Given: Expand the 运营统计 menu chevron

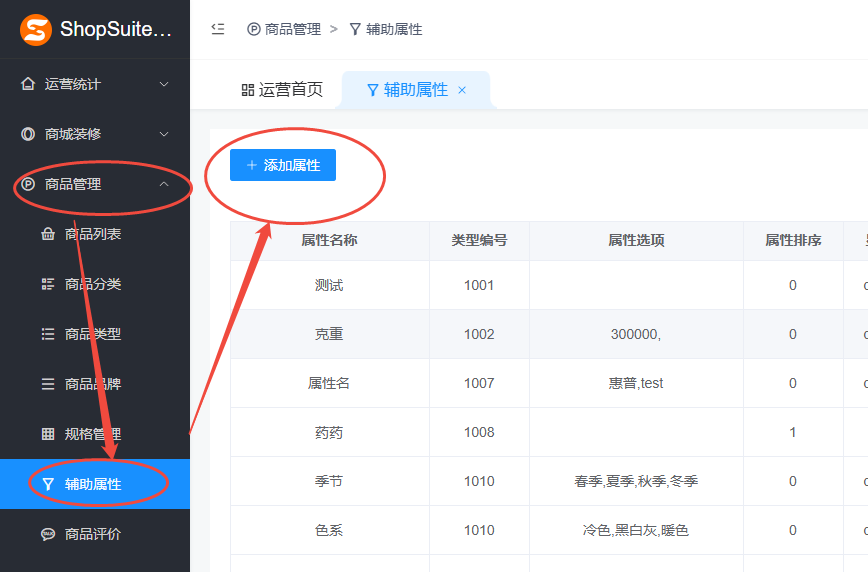Looking at the screenshot, I should [x=164, y=84].
